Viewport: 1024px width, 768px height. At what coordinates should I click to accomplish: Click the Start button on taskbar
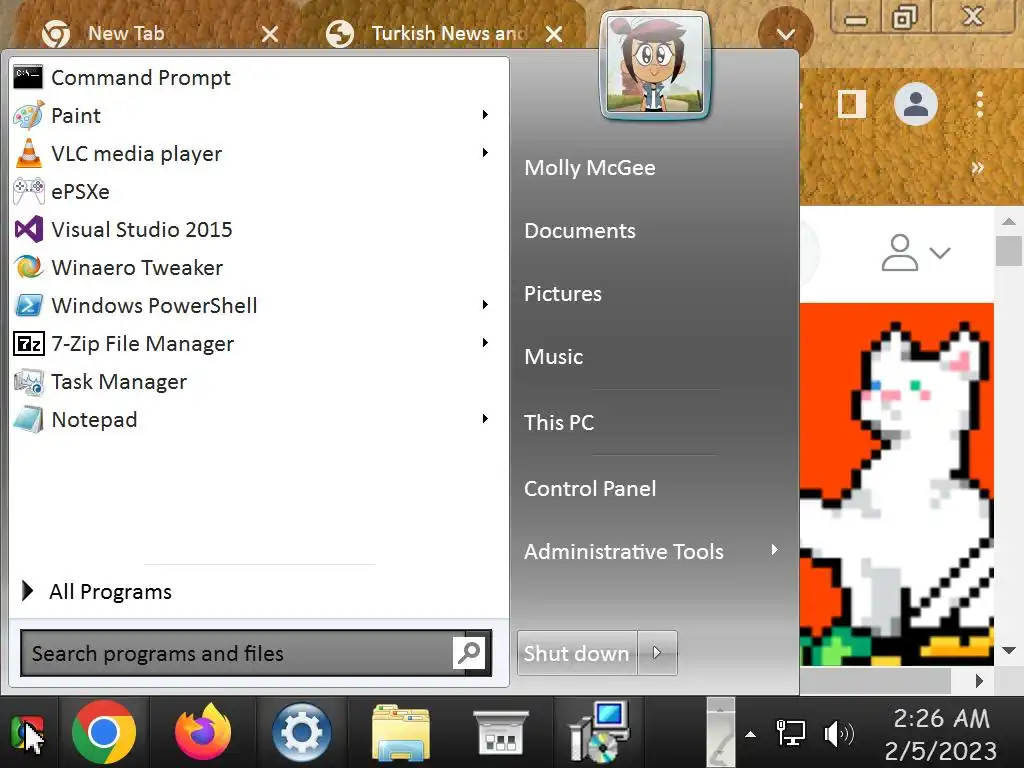click(x=27, y=733)
